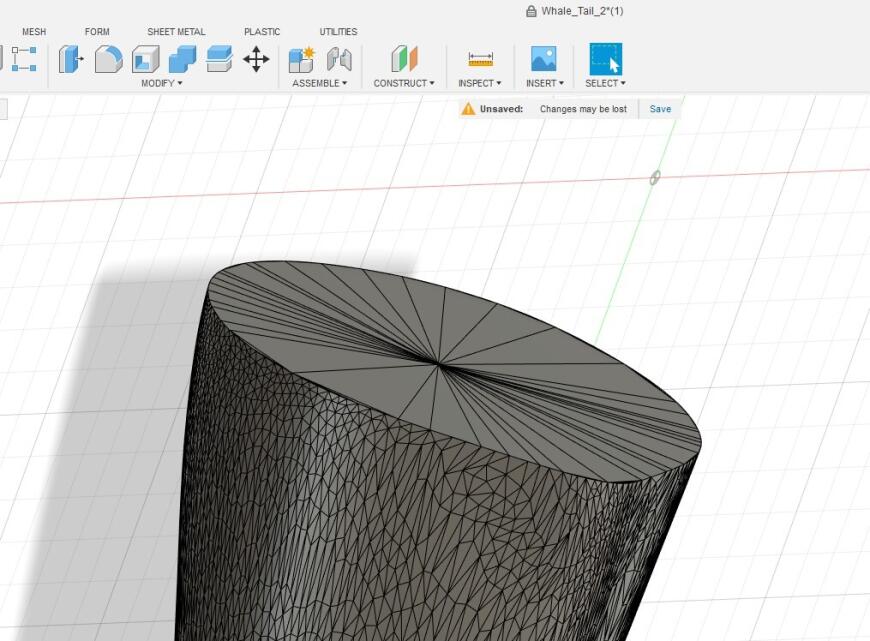
Task: Open the SHEET METAL tab
Action: click(175, 31)
